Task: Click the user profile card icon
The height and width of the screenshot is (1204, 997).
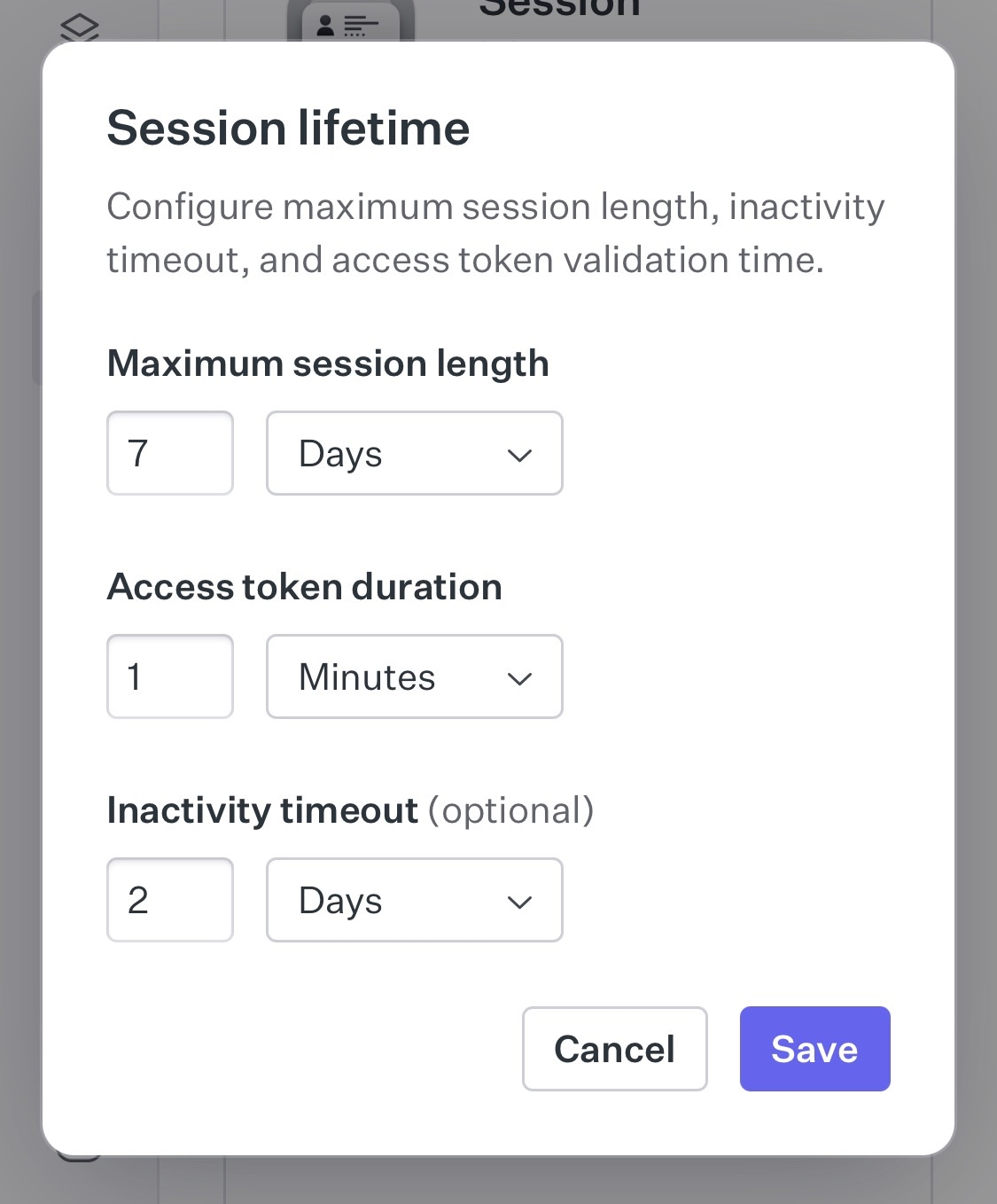Action: 349,25
